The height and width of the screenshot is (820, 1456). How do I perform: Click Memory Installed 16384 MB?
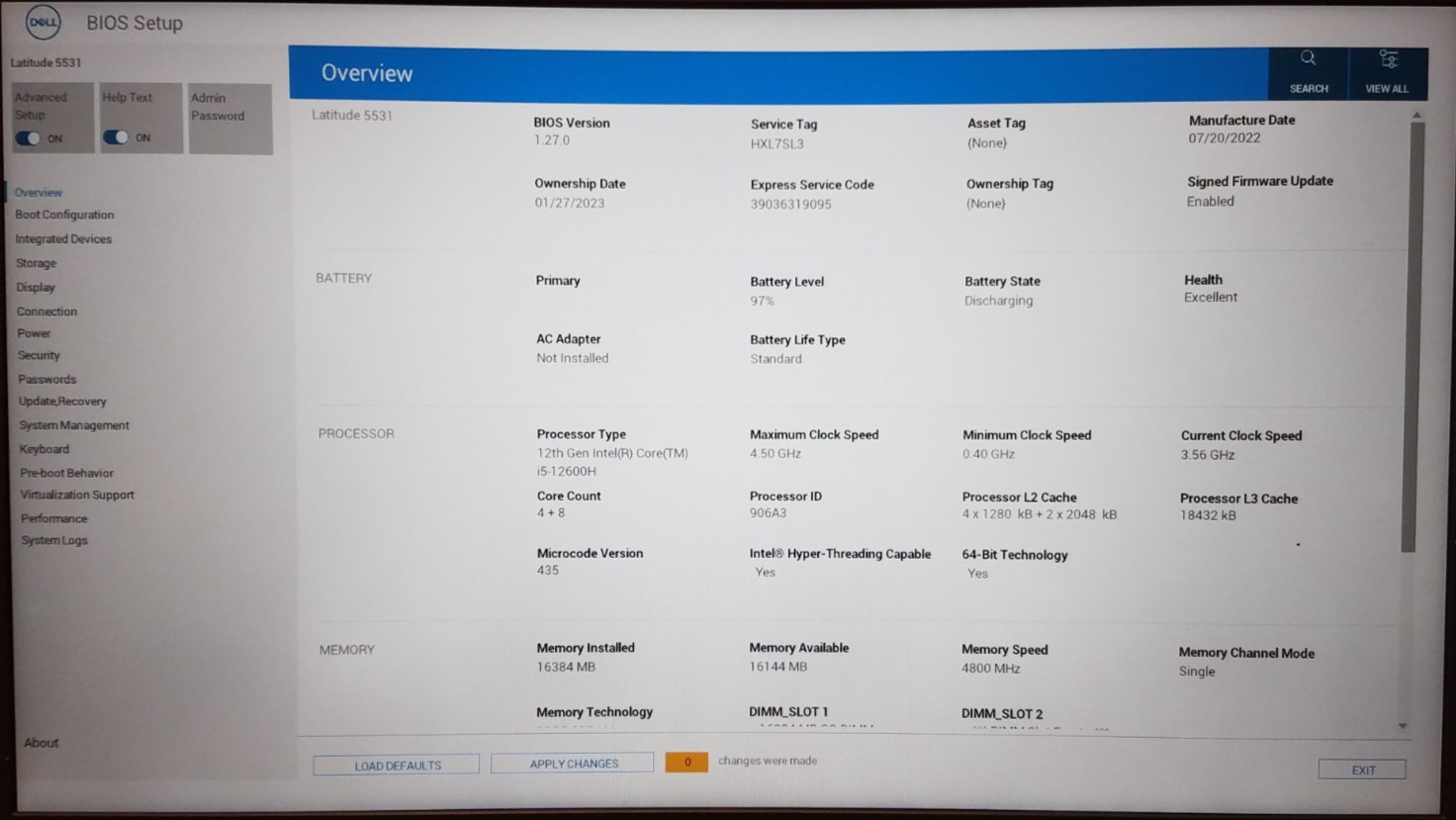point(566,667)
